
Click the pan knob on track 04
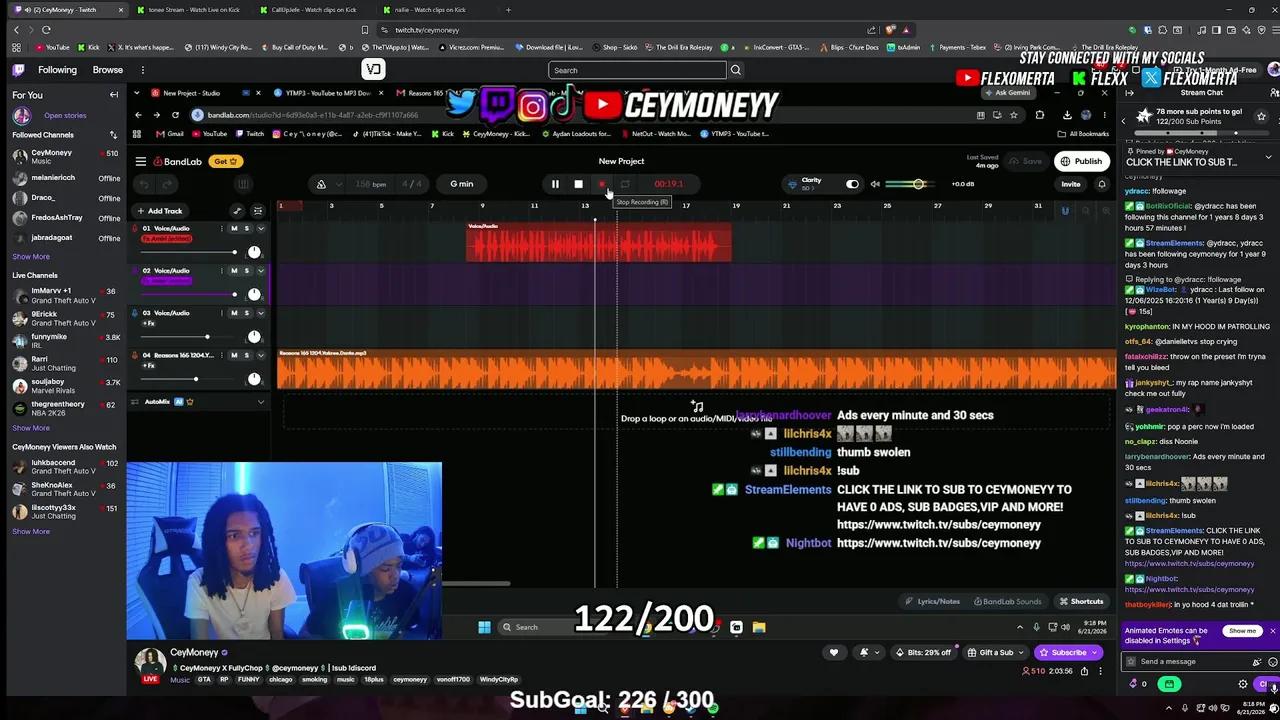point(254,379)
